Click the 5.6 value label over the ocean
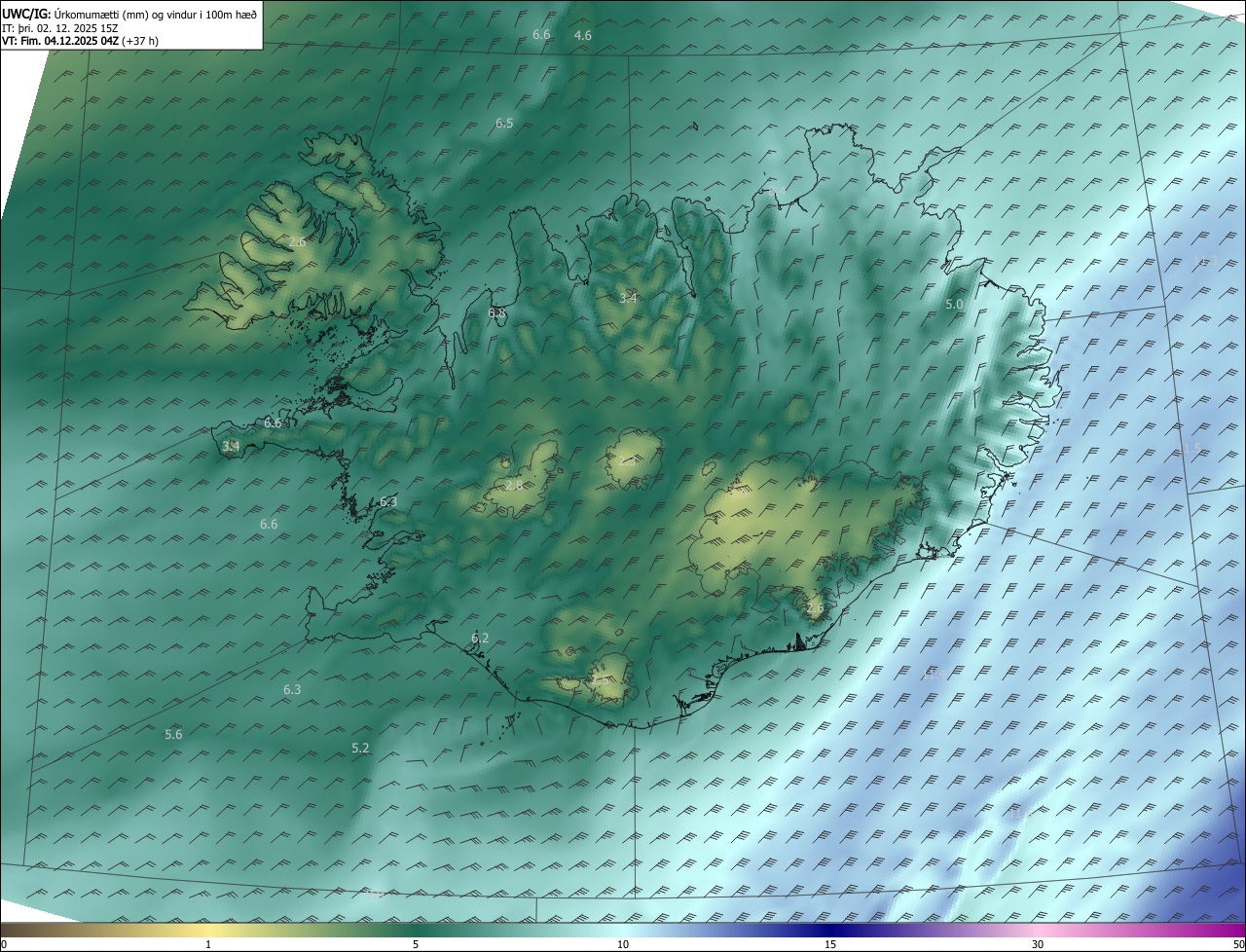Screen dimensions: 1246x952 pos(173,735)
